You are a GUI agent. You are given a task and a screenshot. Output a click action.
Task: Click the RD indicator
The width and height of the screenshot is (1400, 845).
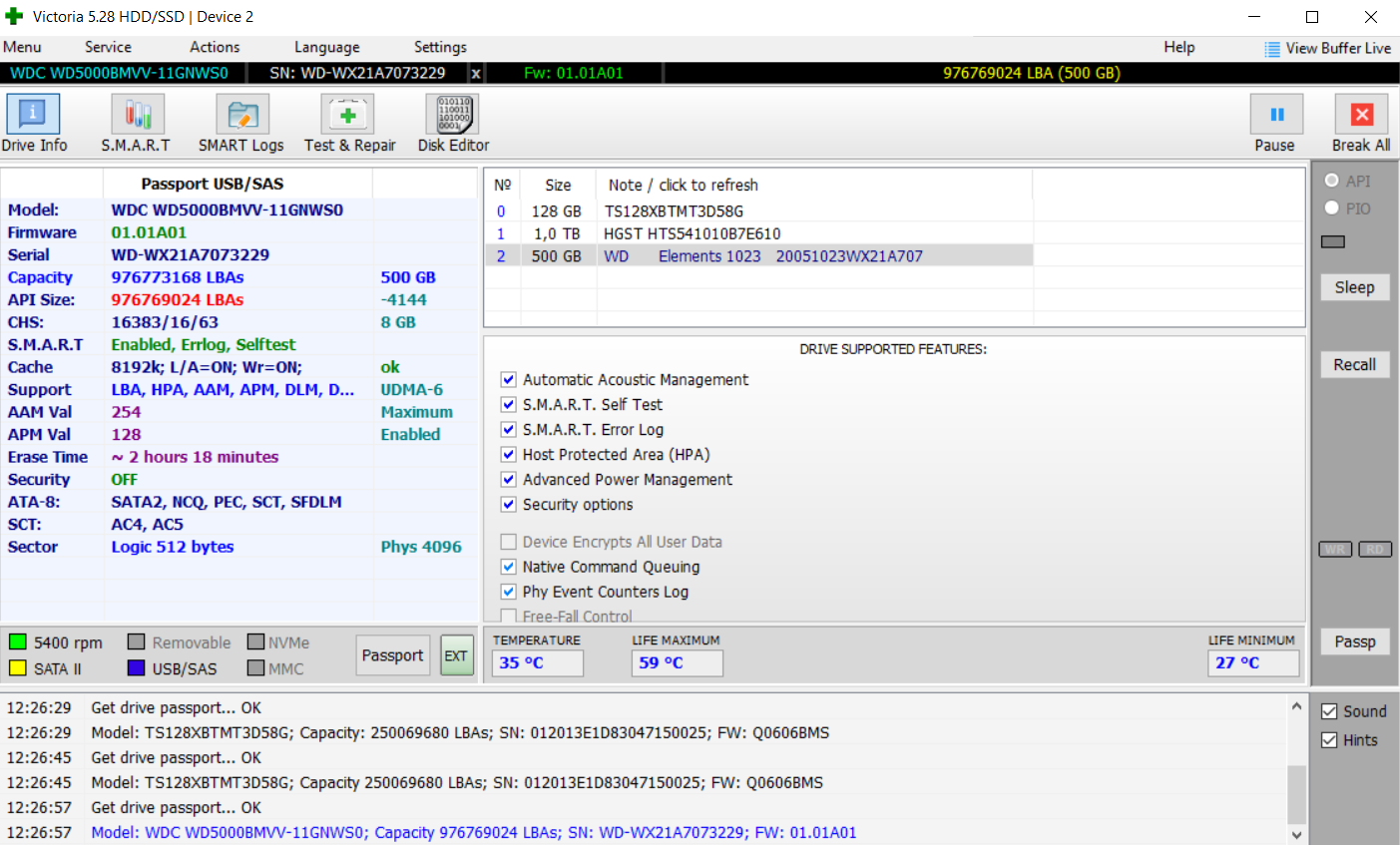tap(1375, 550)
